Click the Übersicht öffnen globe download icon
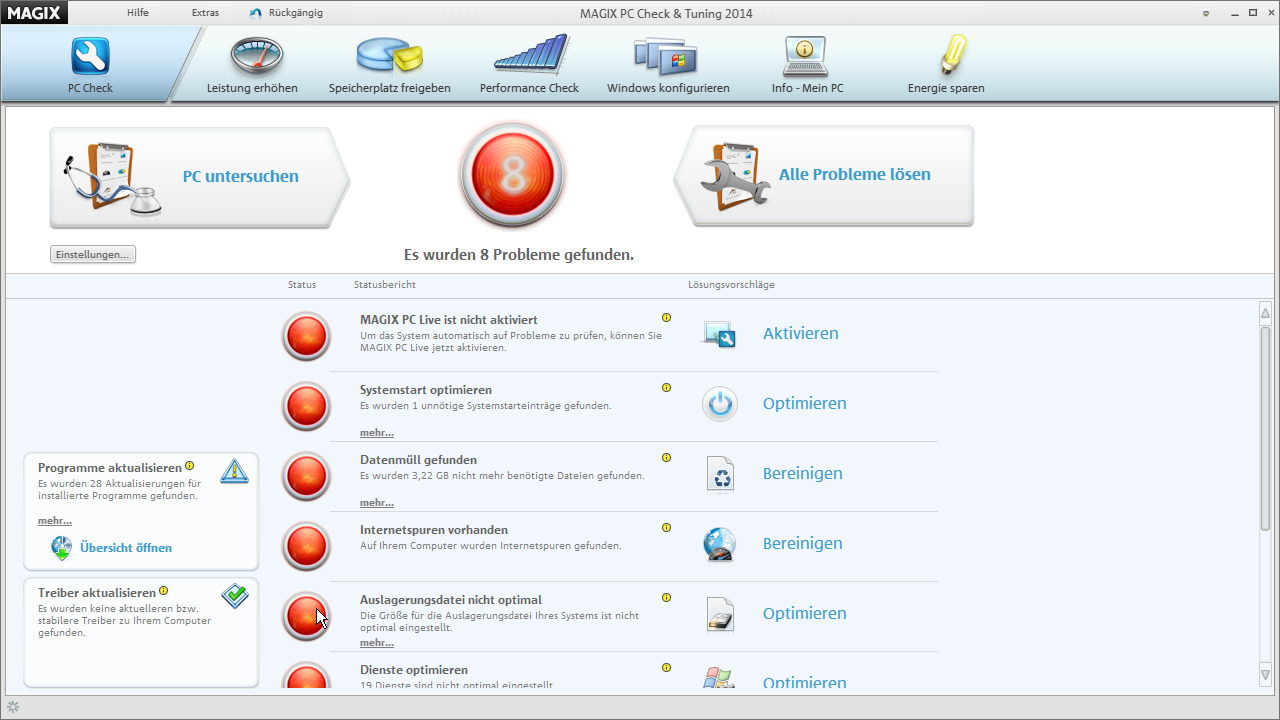 coord(62,548)
